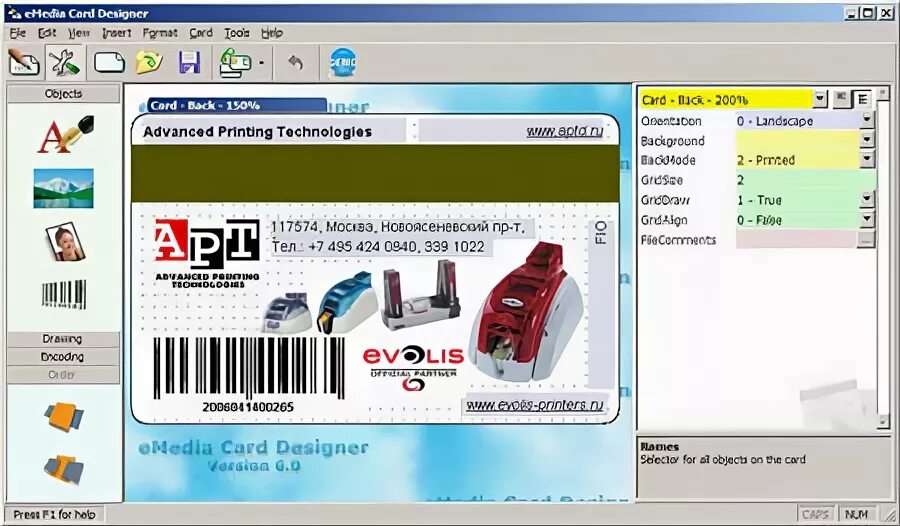This screenshot has height=526, width=900.
Task: Click the properties panel scroll up arrow
Action: 884,94
